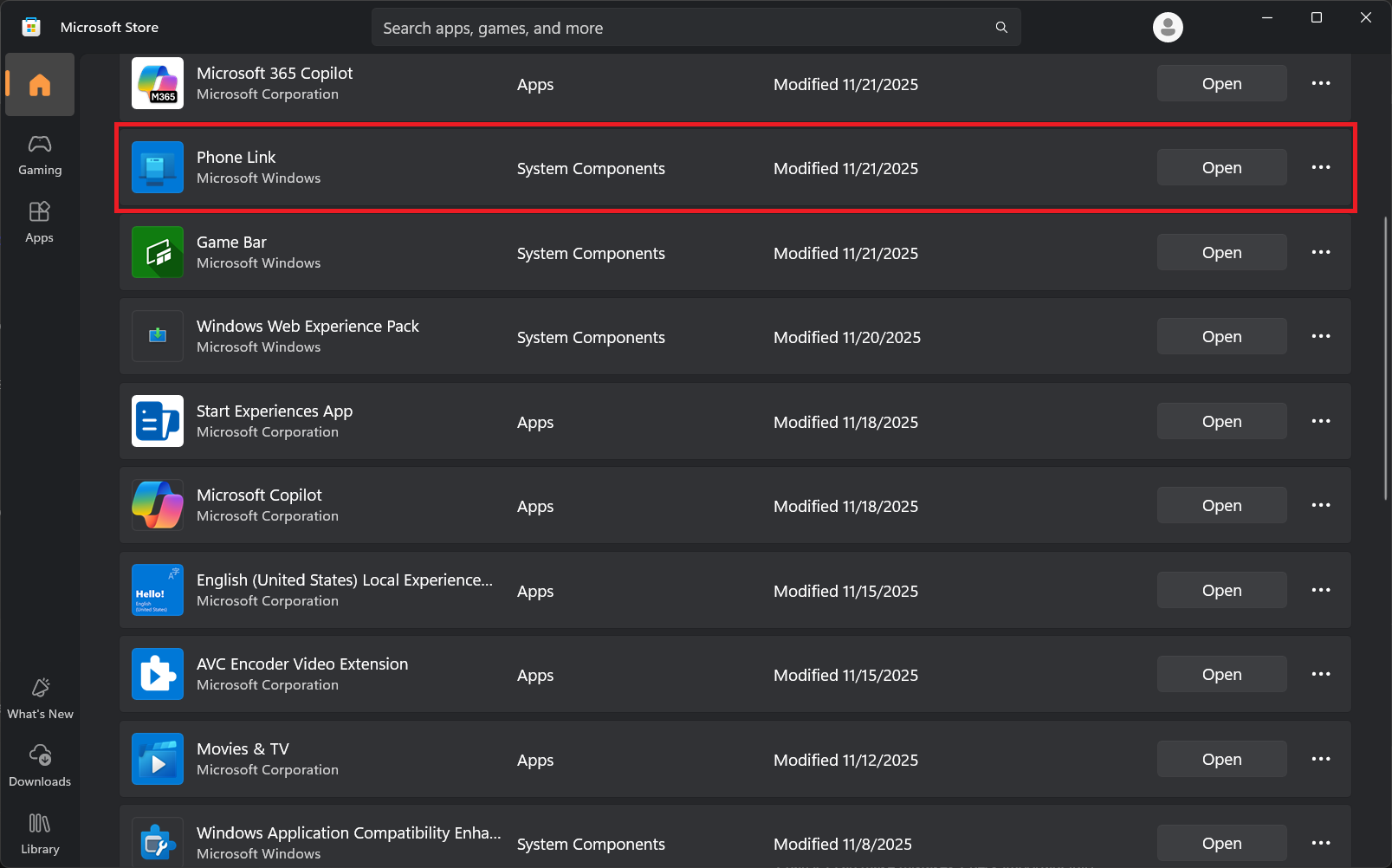Open more options menu for Game Bar
1392x868 pixels.
[x=1321, y=252]
